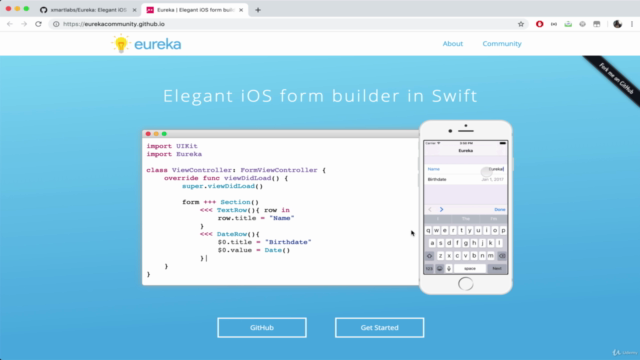Image resolution: width=640 pixels, height=360 pixels.
Task: Select the Eureka Elegant iOS form tab
Action: tap(194, 10)
